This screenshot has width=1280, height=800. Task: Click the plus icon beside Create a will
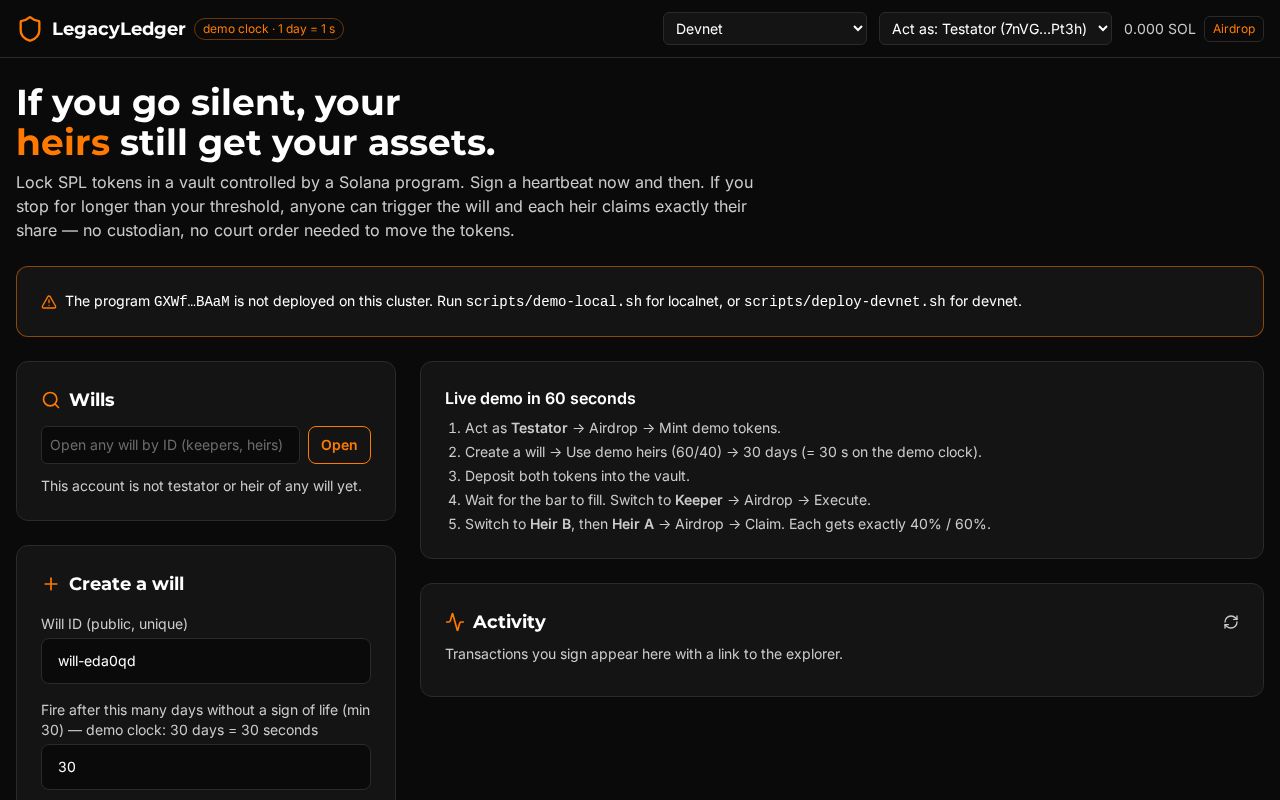tap(51, 584)
